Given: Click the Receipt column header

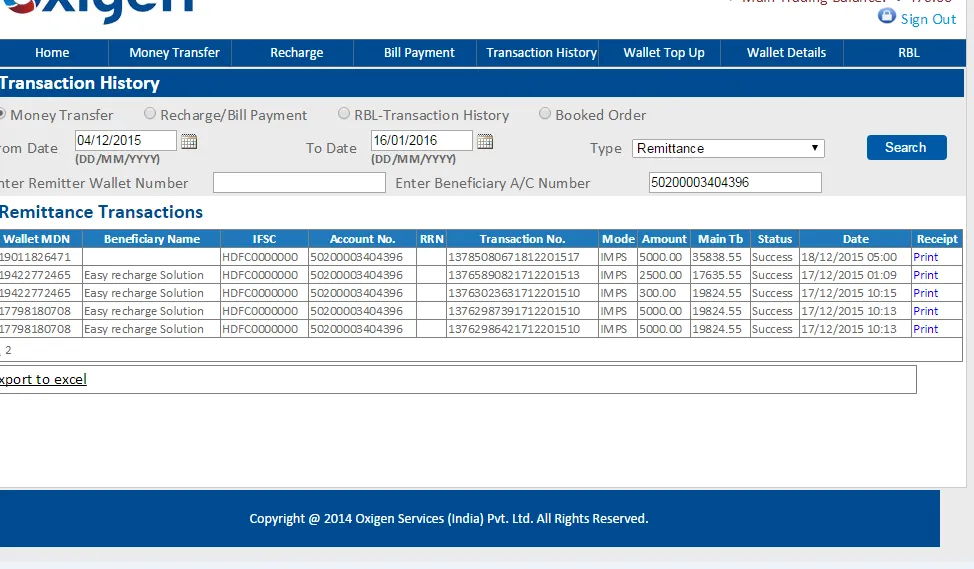Looking at the screenshot, I should pyautogui.click(x=937, y=239).
